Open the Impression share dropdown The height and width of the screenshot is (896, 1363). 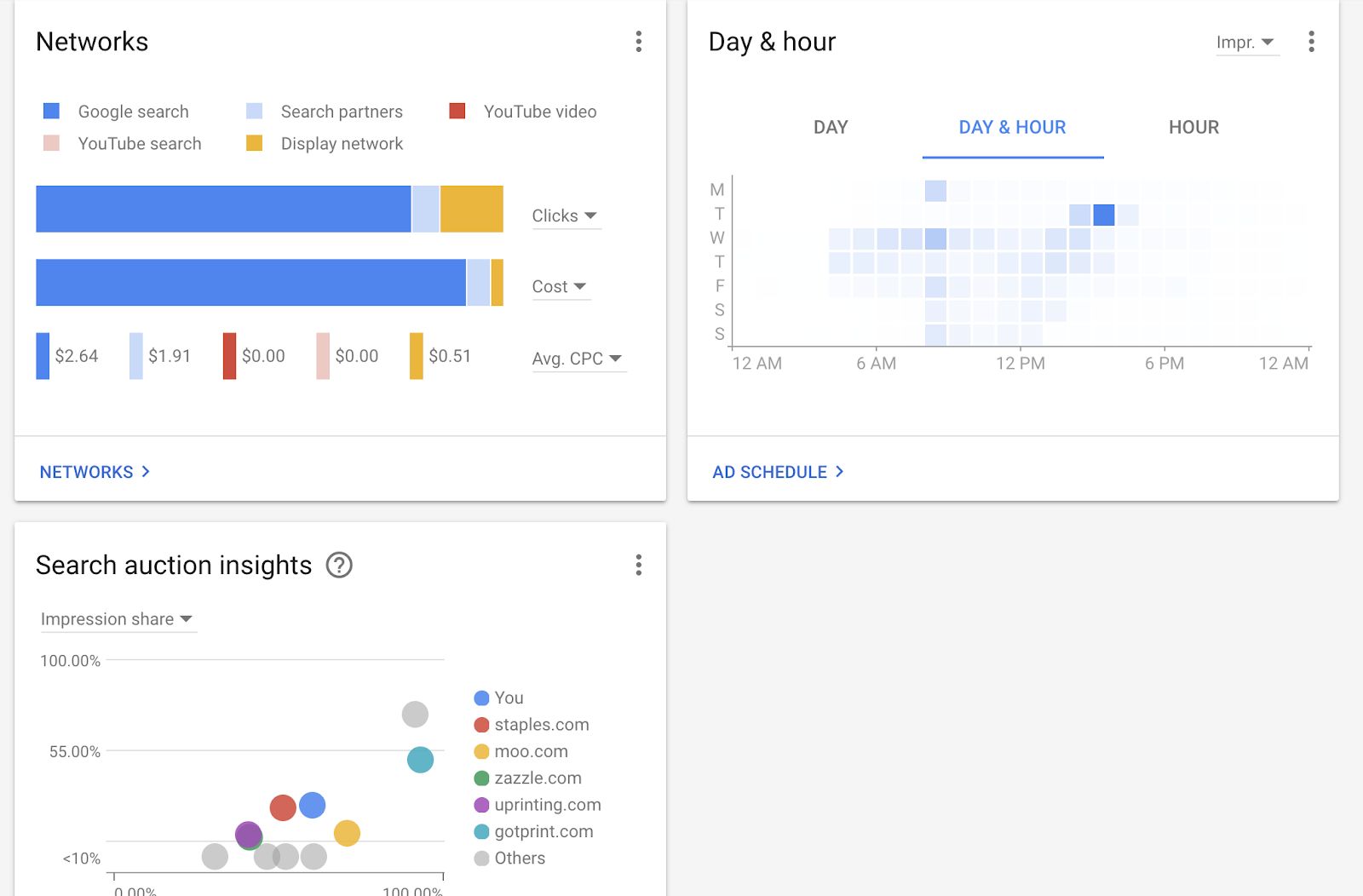click(x=118, y=619)
